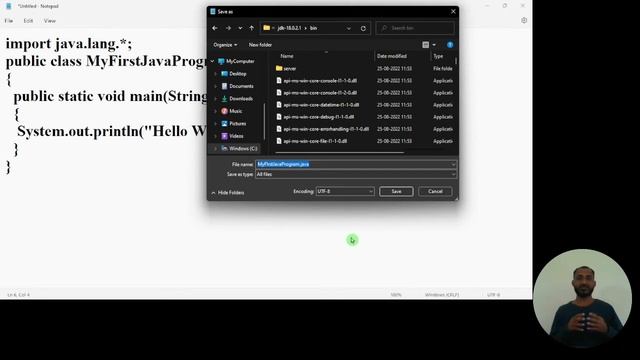Change the view layout icon
The height and width of the screenshot is (360, 640).
(425, 45)
